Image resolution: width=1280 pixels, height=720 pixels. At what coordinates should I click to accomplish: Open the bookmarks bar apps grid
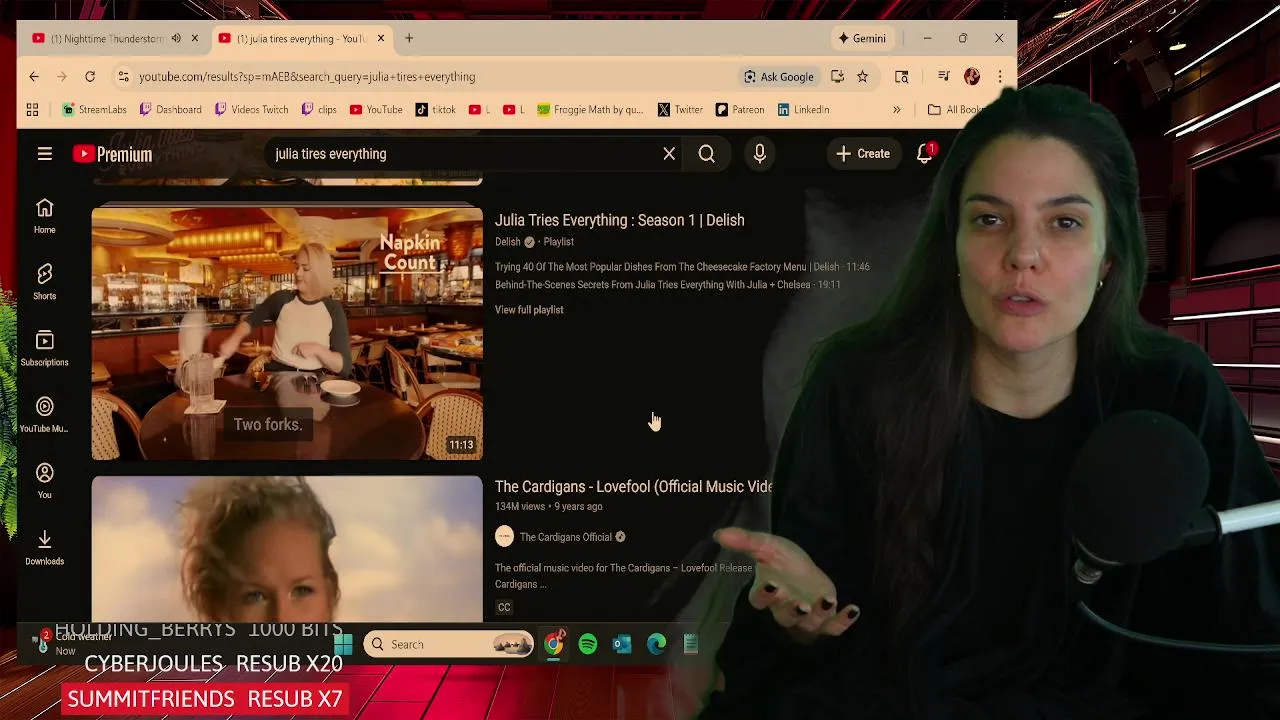click(x=32, y=110)
